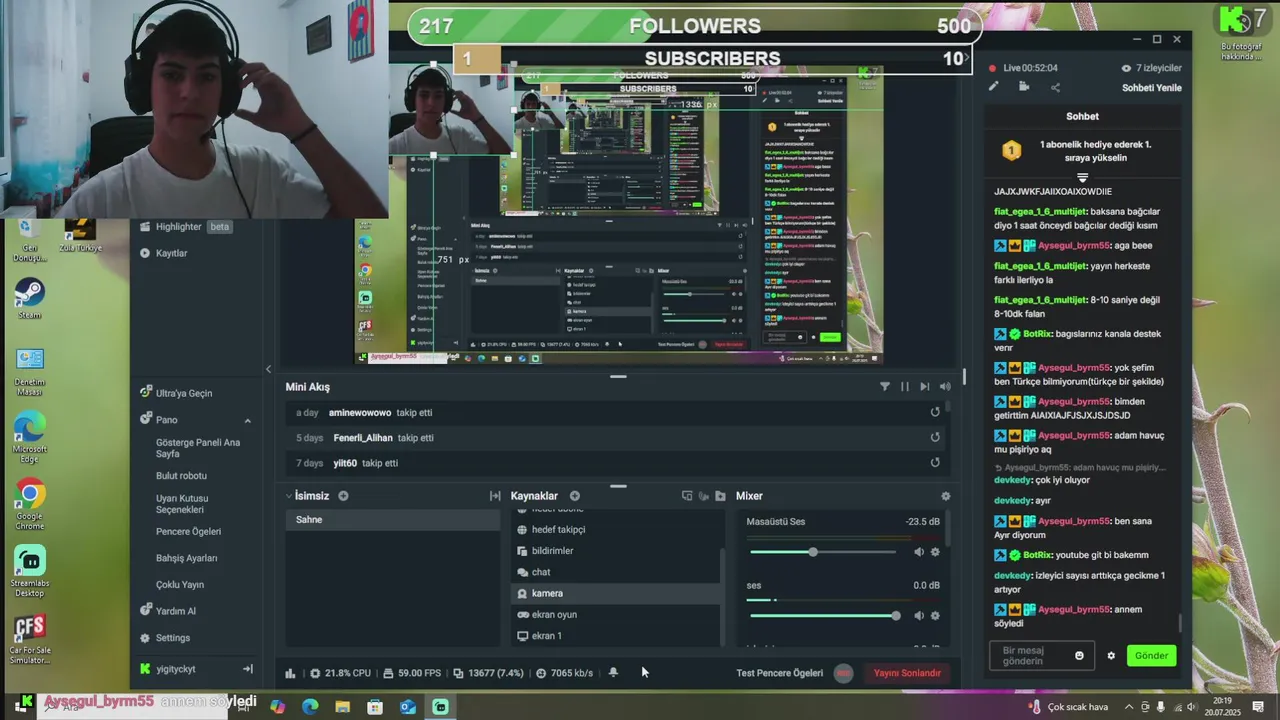Log out next to yigitcykyt

click(248, 669)
